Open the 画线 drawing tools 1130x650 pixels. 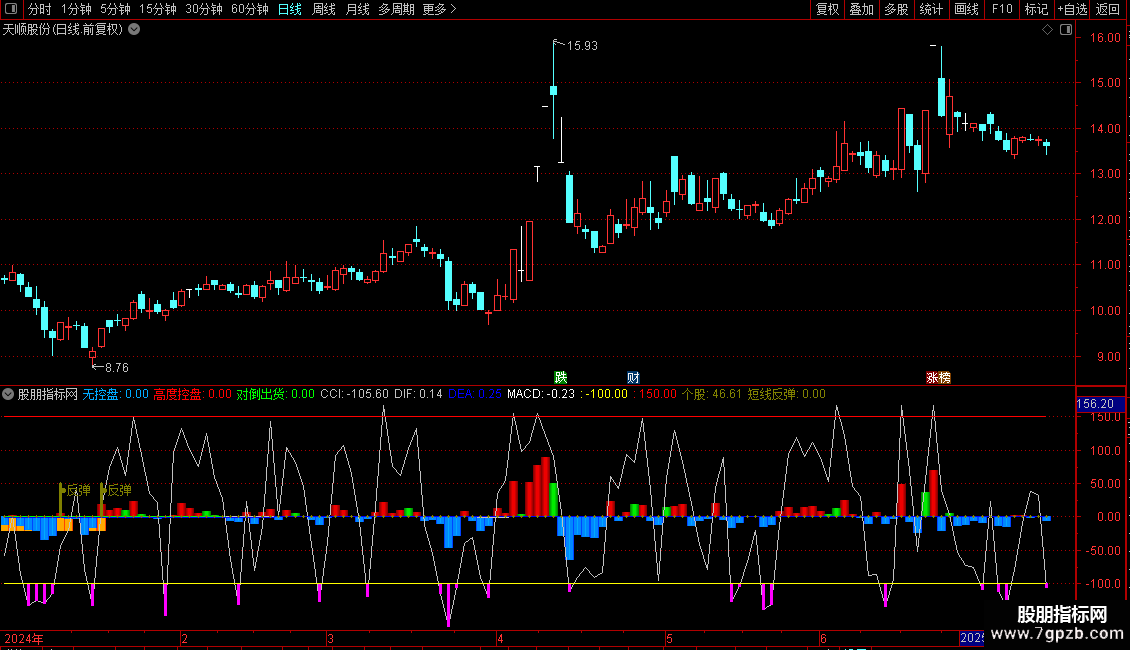coord(967,9)
